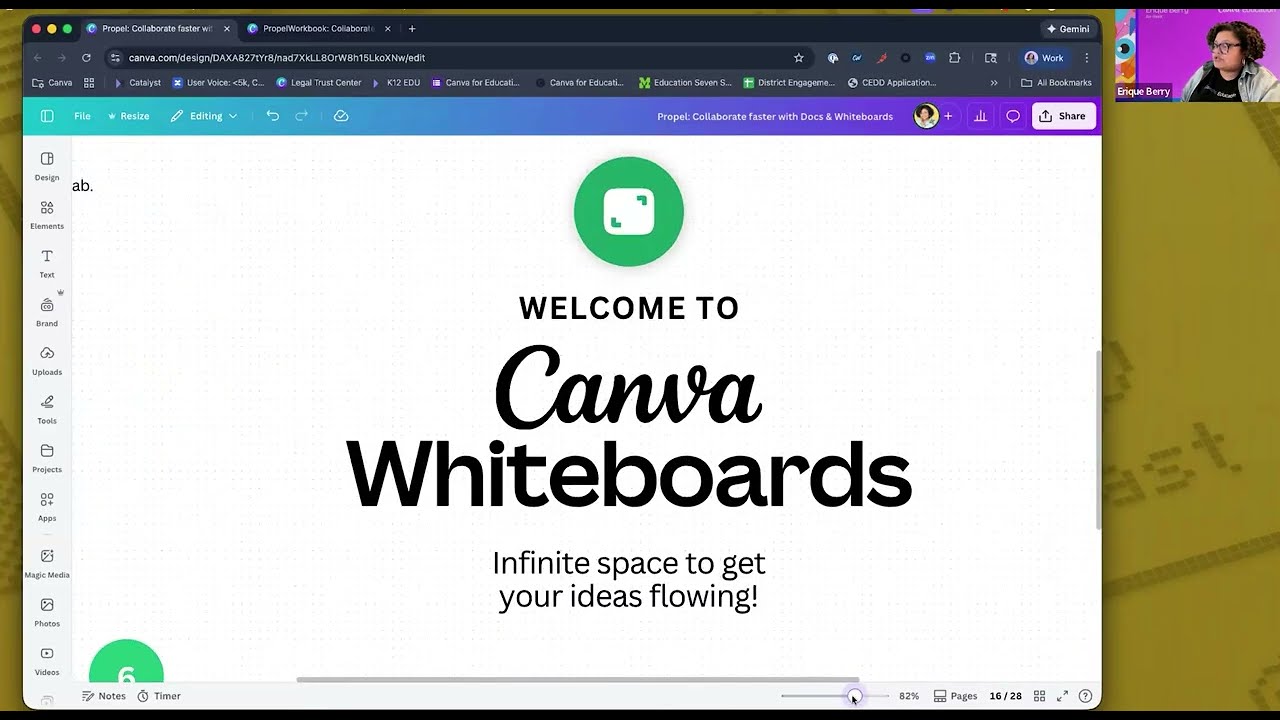Click the horizontal canvas scrollbar
Viewport: 1280px width, 720px height.
point(577,680)
